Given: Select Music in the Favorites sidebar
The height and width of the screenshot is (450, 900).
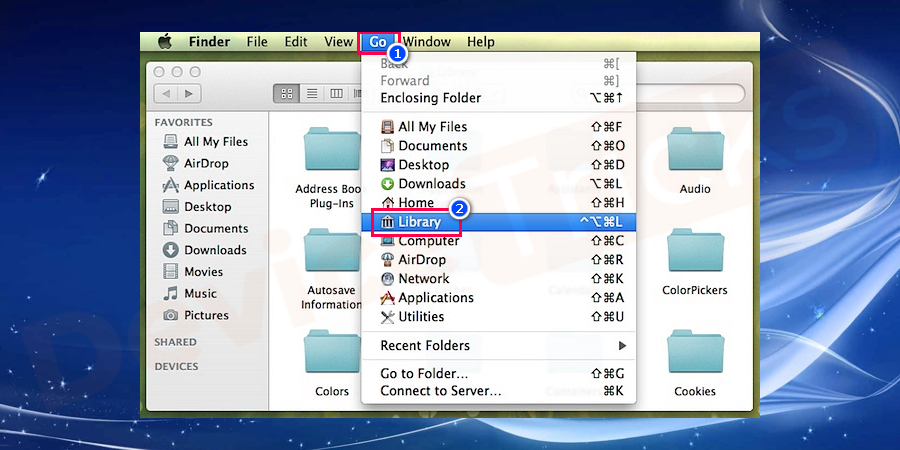Looking at the screenshot, I should [200, 293].
